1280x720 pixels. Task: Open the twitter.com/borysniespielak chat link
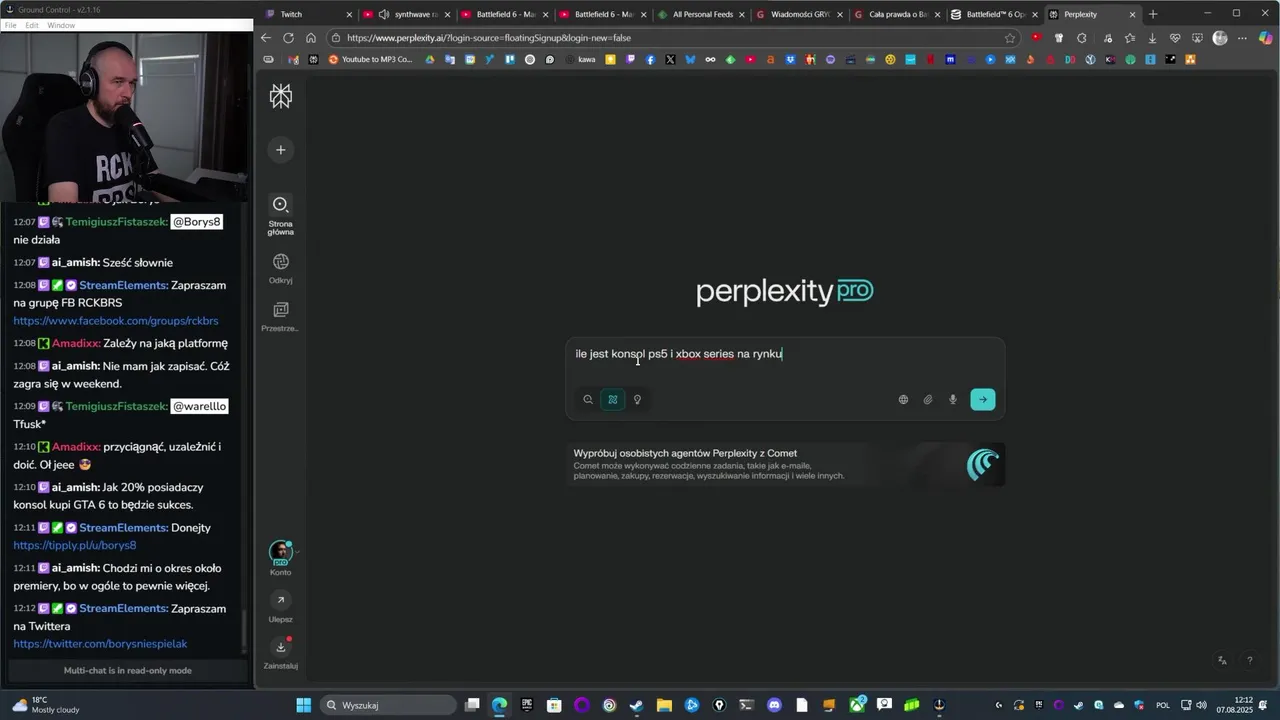coord(100,644)
